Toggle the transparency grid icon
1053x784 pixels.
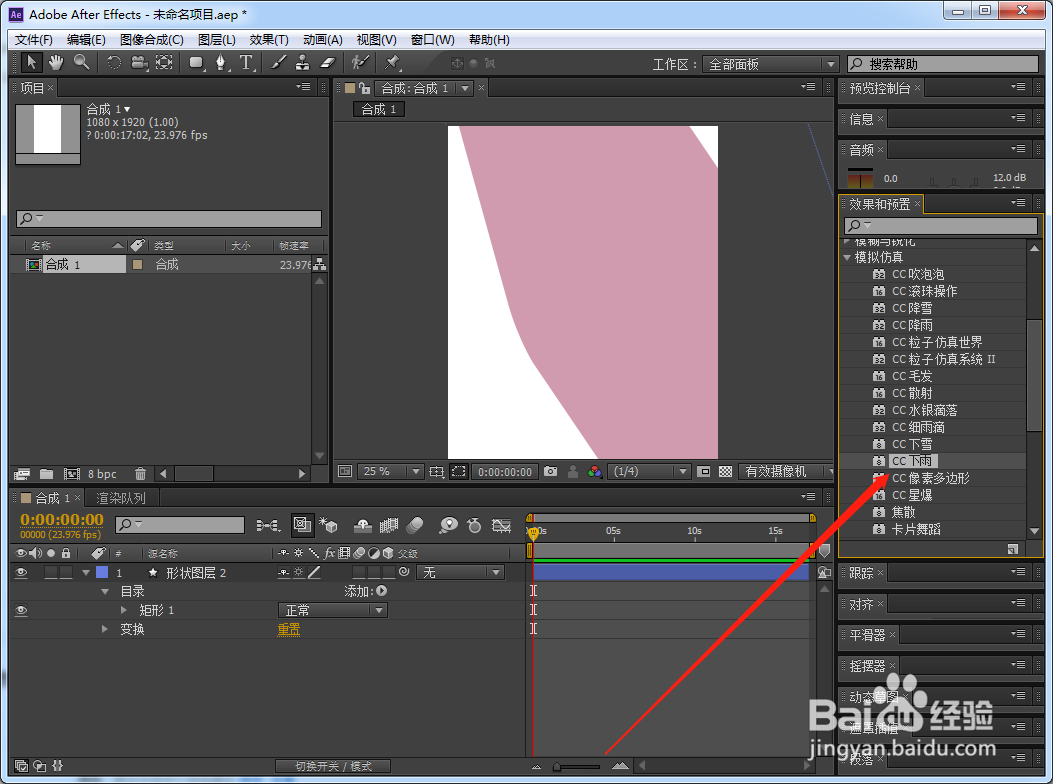(x=725, y=472)
